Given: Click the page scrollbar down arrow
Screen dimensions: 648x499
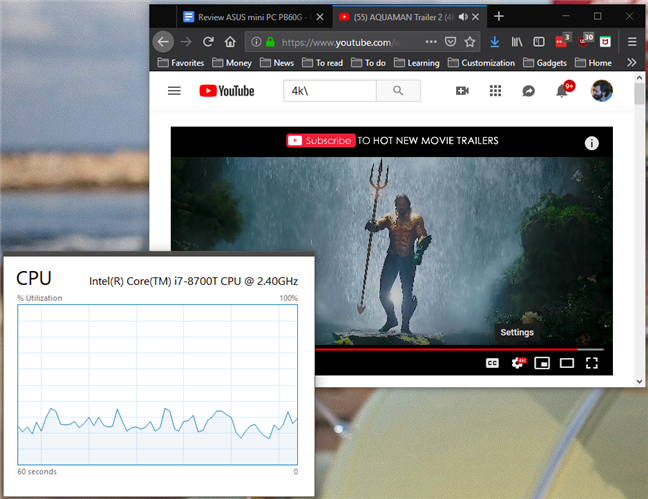Looking at the screenshot, I should (x=639, y=382).
